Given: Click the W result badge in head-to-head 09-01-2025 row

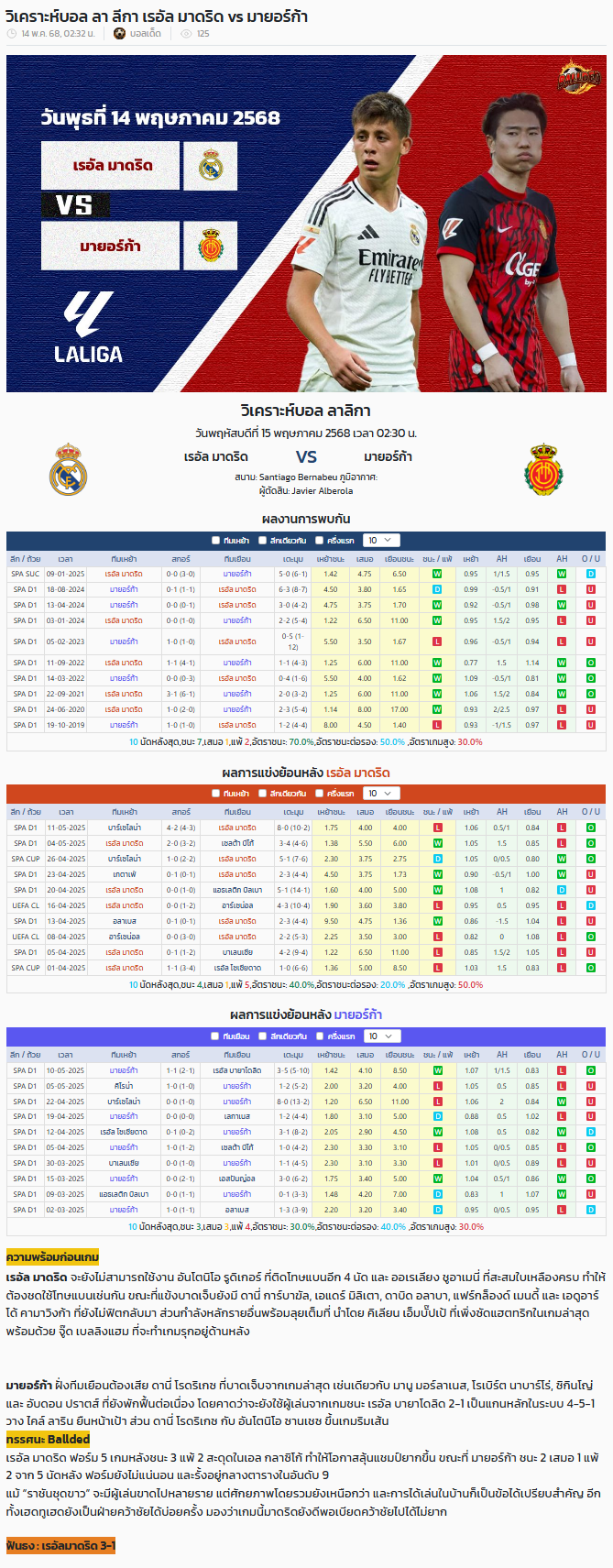Looking at the screenshot, I should (x=437, y=575).
